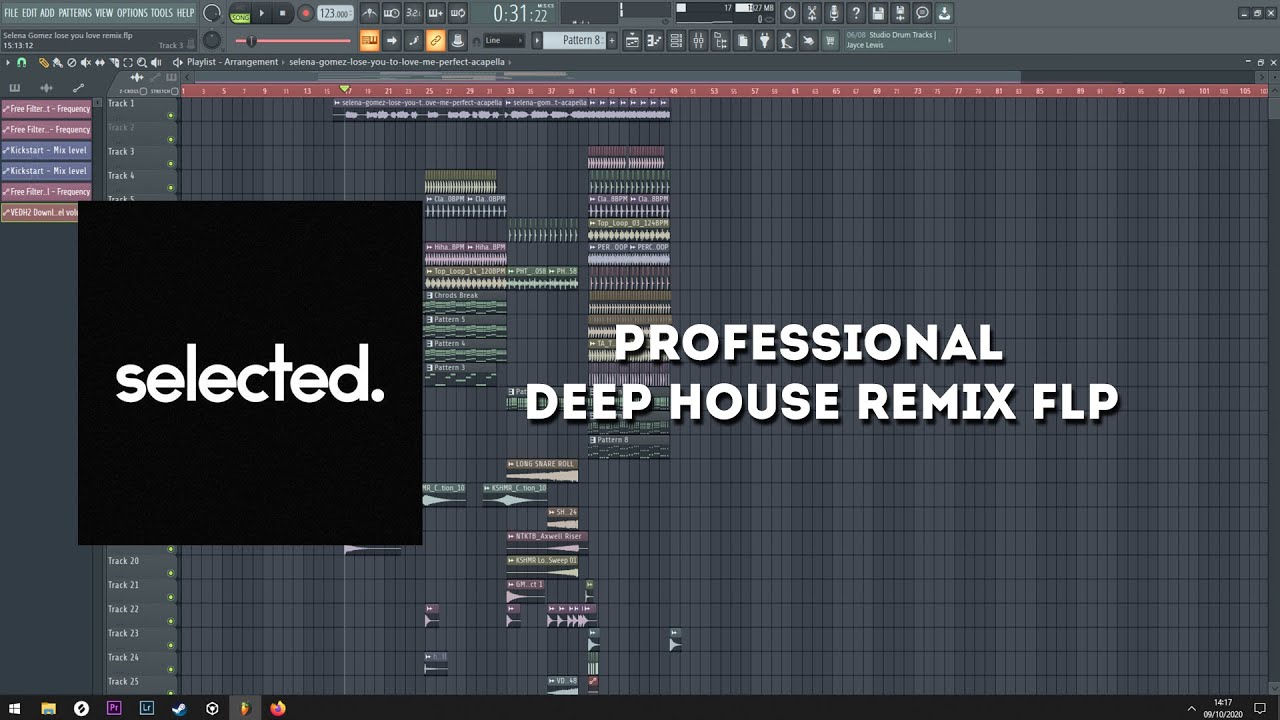Open the shopping cart icon
The width and height of the screenshot is (1280, 720).
830,40
